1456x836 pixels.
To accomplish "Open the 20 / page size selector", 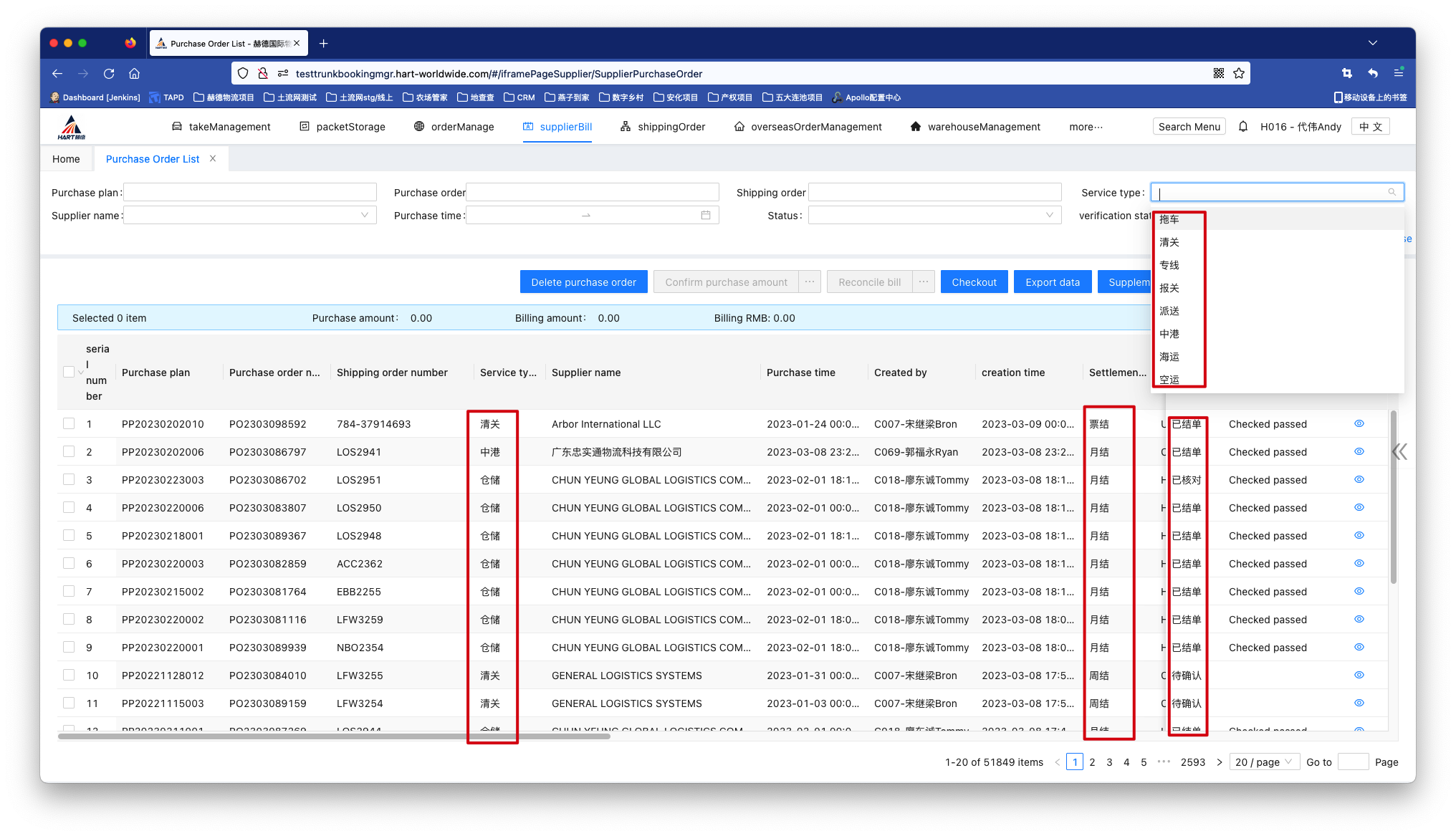I will (x=1264, y=762).
